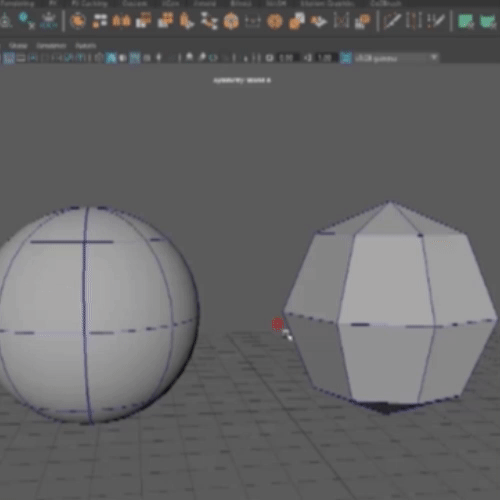500x500 pixels.
Task: Toggle the highlighted wireframe-on-shaded panel toolbar button
Action: tap(111, 58)
